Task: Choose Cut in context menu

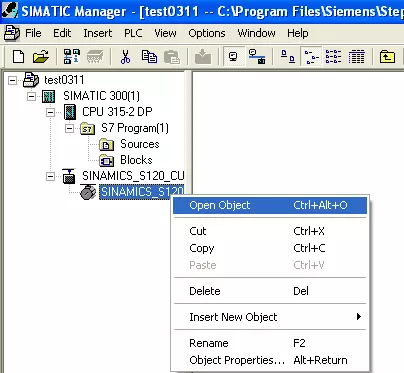Action: click(270, 231)
